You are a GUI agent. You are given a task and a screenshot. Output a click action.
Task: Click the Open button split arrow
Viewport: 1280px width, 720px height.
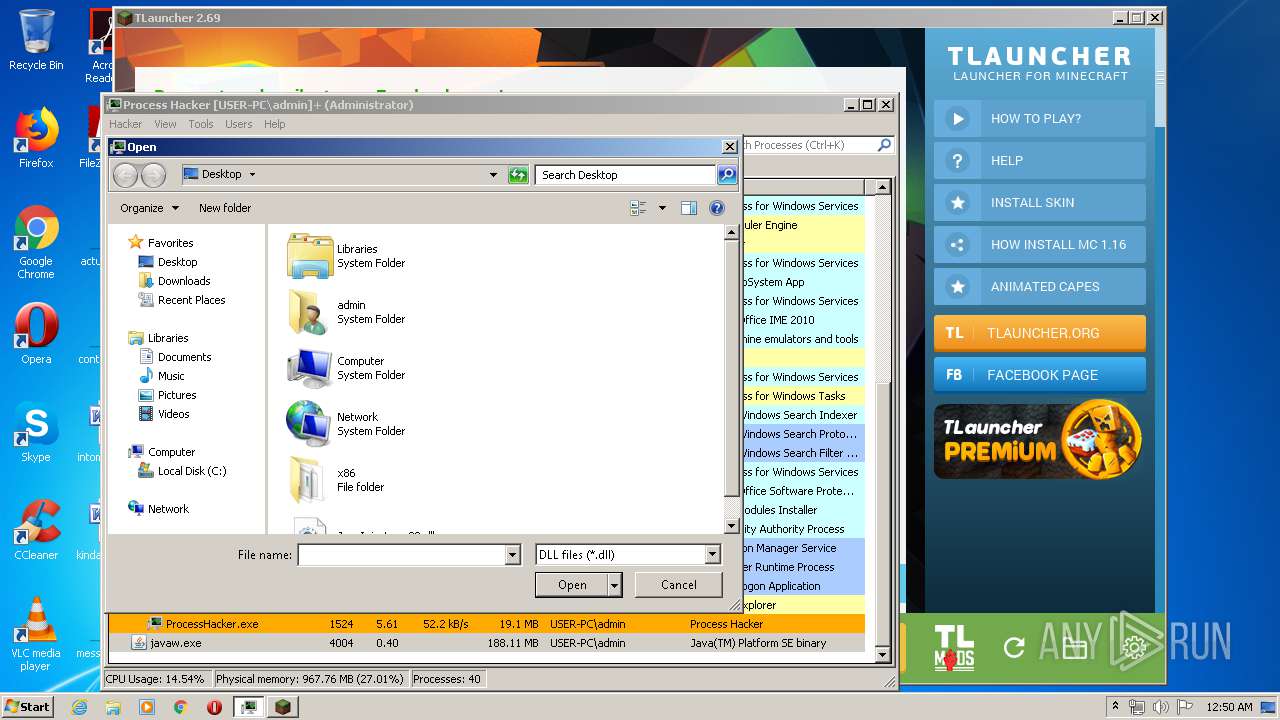(615, 585)
